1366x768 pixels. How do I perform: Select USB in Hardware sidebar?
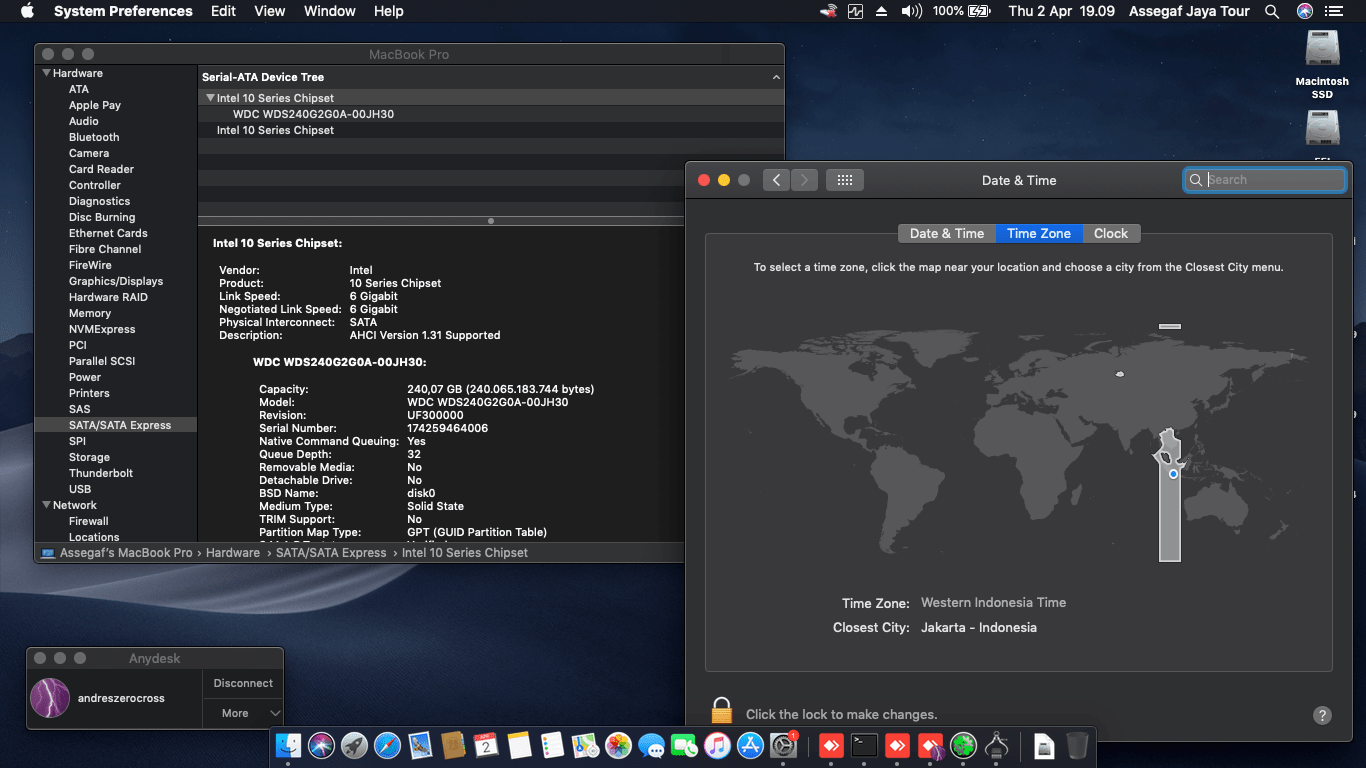[x=80, y=489]
